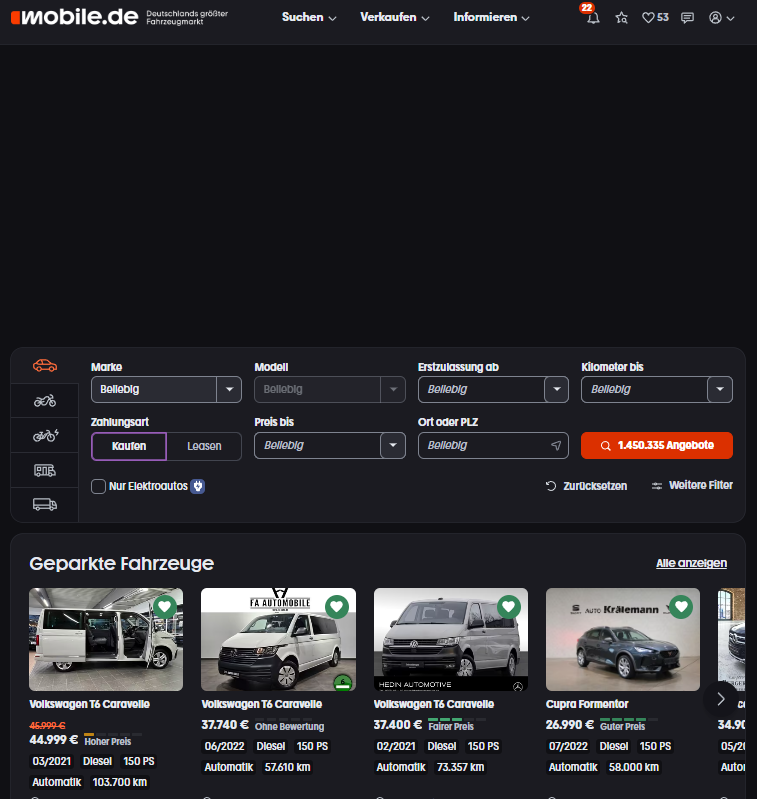This screenshot has width=757, height=799.
Task: Click the 103.700 km mileage tag
Action: tap(120, 782)
